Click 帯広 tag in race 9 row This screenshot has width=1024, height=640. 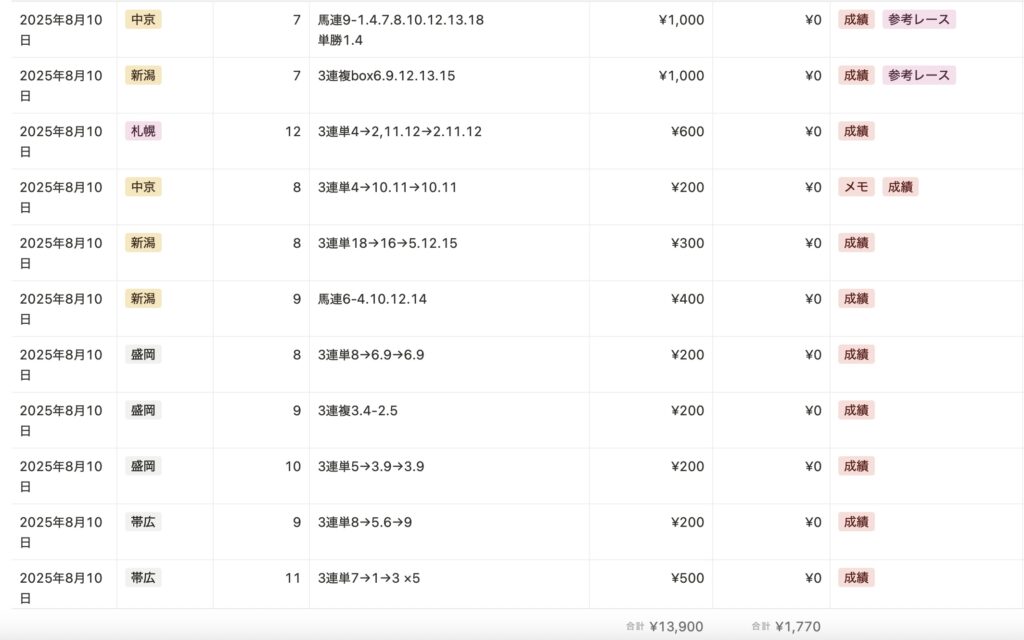(143, 522)
